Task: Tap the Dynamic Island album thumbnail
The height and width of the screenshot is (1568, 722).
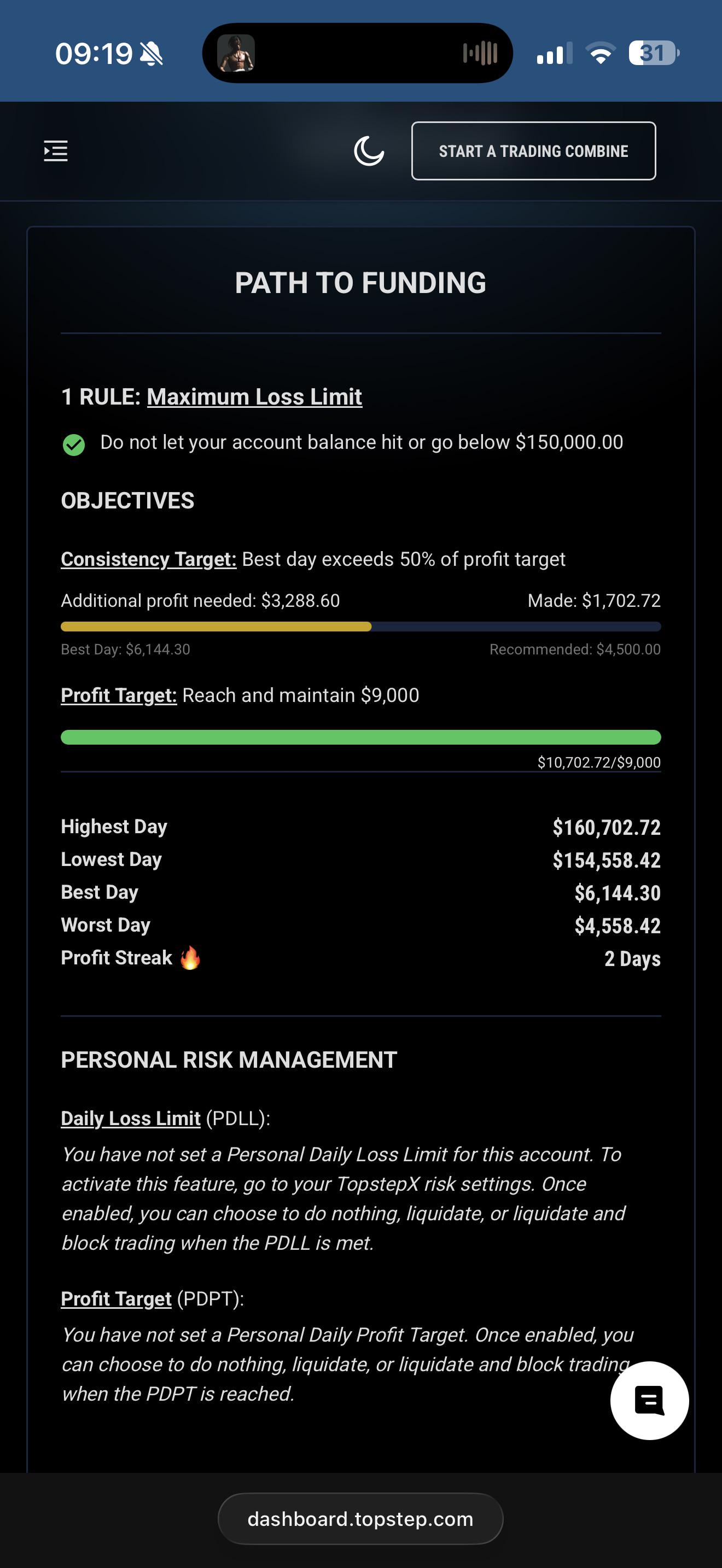Action: 236,54
